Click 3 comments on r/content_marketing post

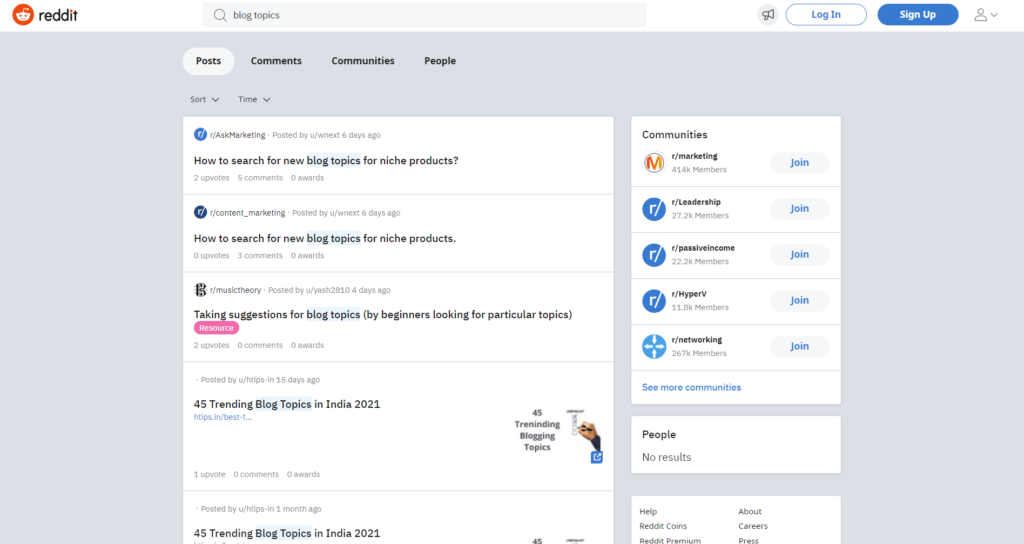point(260,255)
